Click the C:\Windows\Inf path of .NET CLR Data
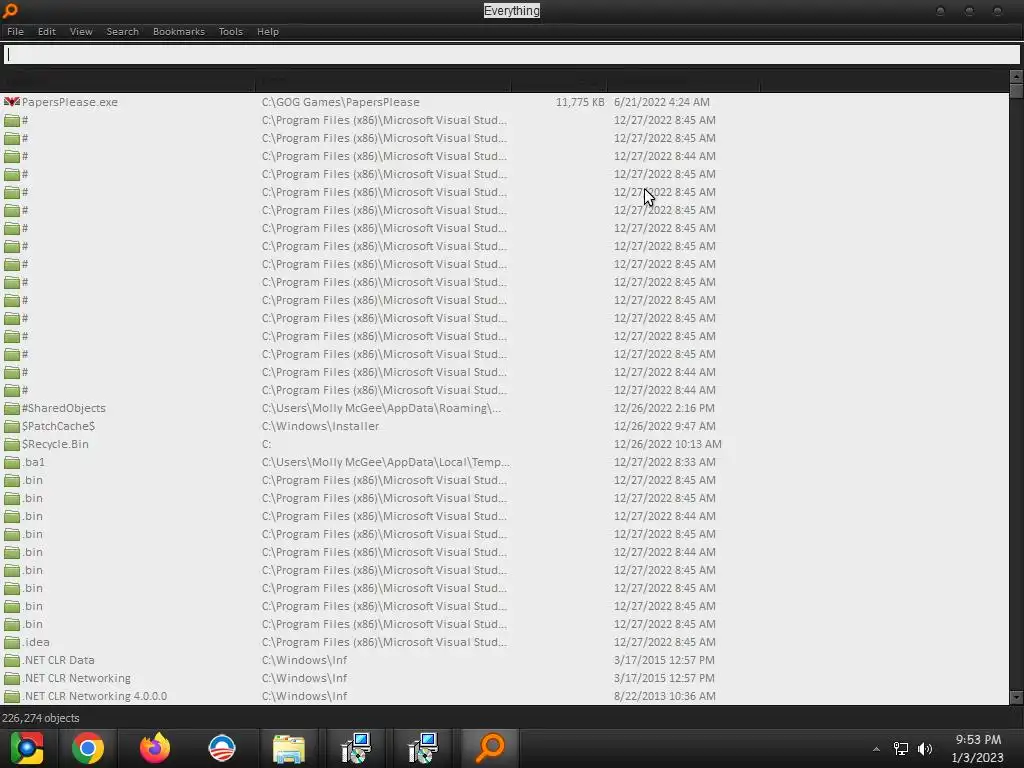1024x768 pixels. coord(304,660)
